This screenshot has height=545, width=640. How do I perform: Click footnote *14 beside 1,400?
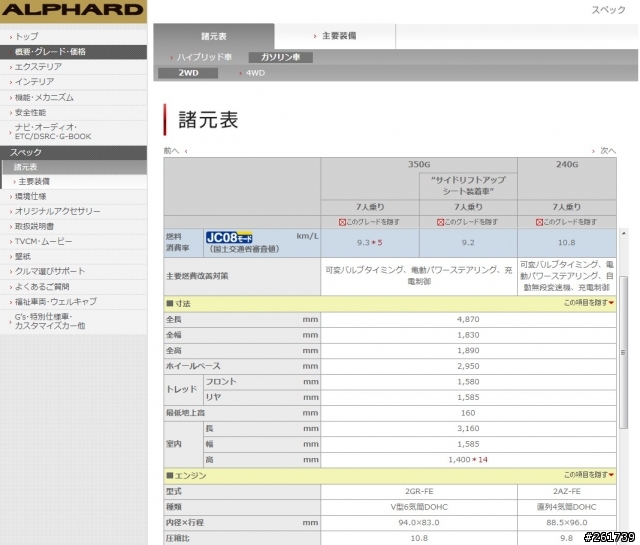480,460
